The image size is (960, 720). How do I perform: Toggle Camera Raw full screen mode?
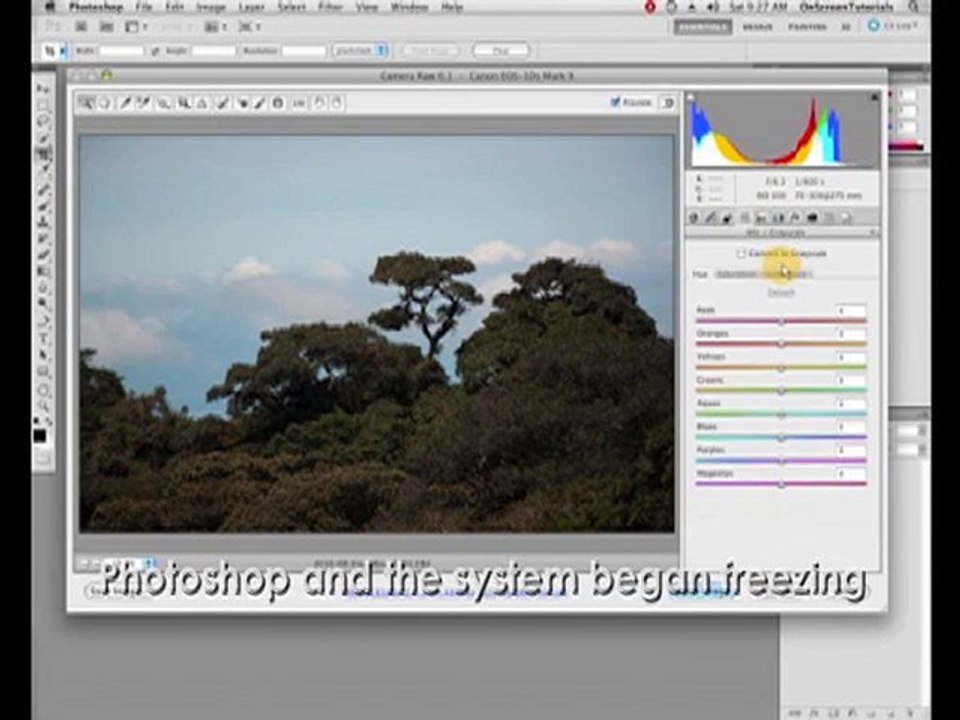coord(668,103)
